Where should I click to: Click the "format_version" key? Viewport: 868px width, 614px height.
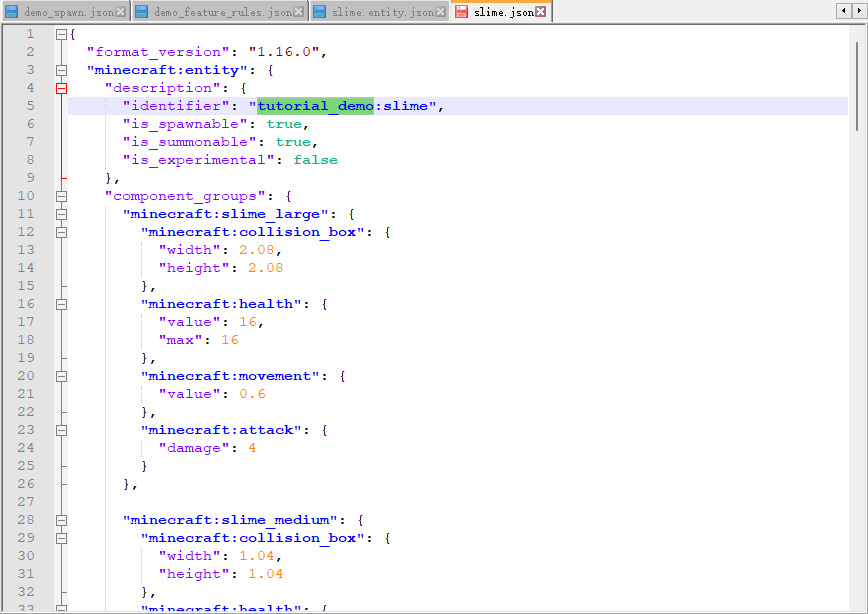pyautogui.click(x=158, y=52)
